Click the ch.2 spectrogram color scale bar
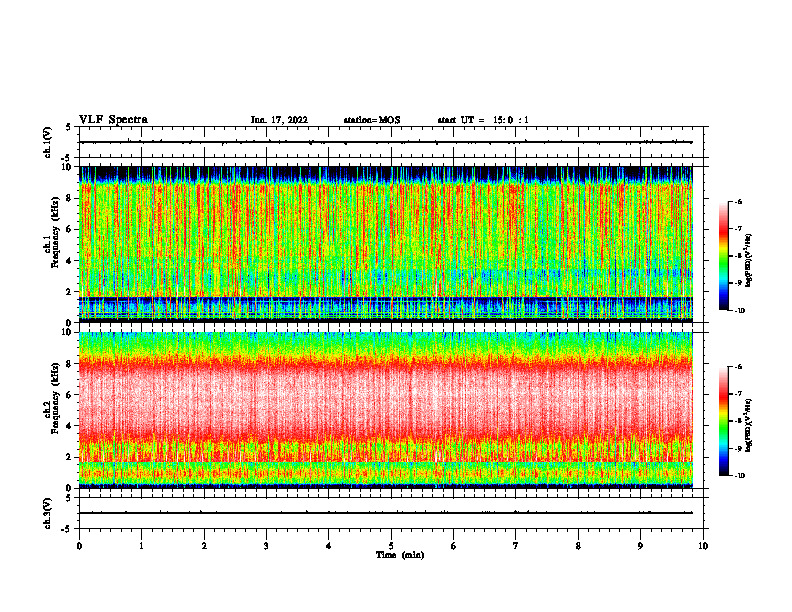Image resolution: width=792 pixels, height=612 pixels. click(x=723, y=421)
